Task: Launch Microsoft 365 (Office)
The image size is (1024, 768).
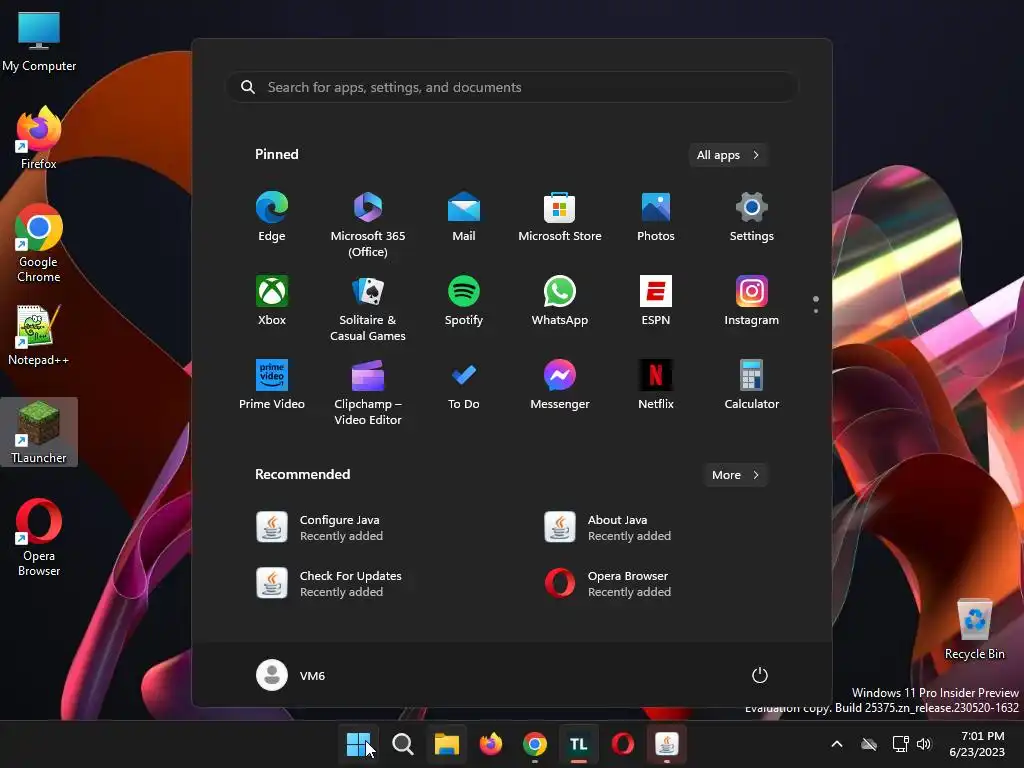Action: pyautogui.click(x=368, y=225)
